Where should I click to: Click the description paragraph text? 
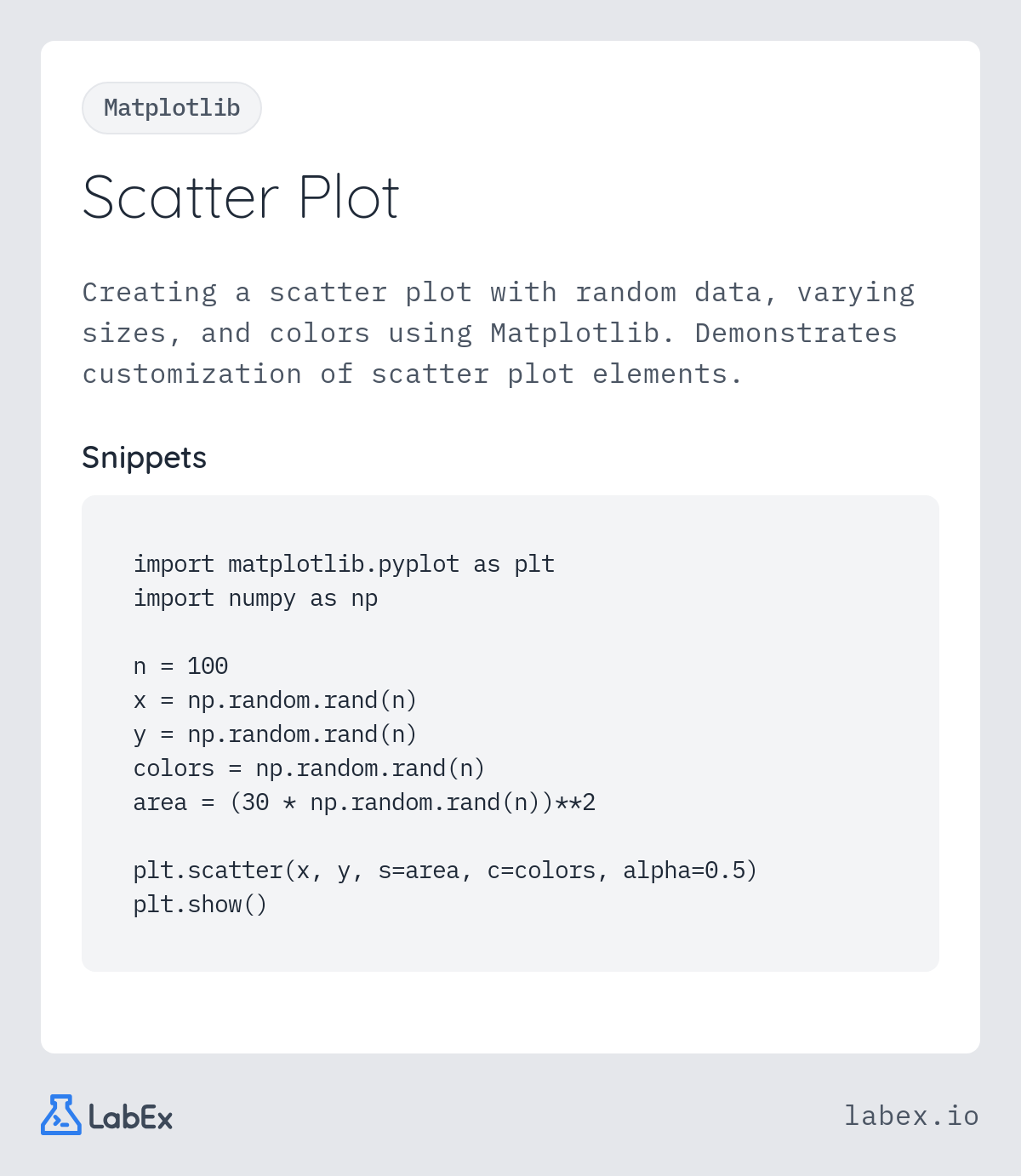click(499, 333)
